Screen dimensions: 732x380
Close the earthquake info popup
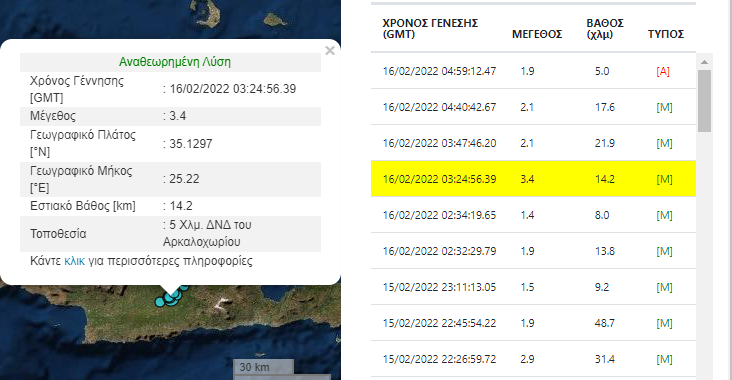[x=330, y=50]
